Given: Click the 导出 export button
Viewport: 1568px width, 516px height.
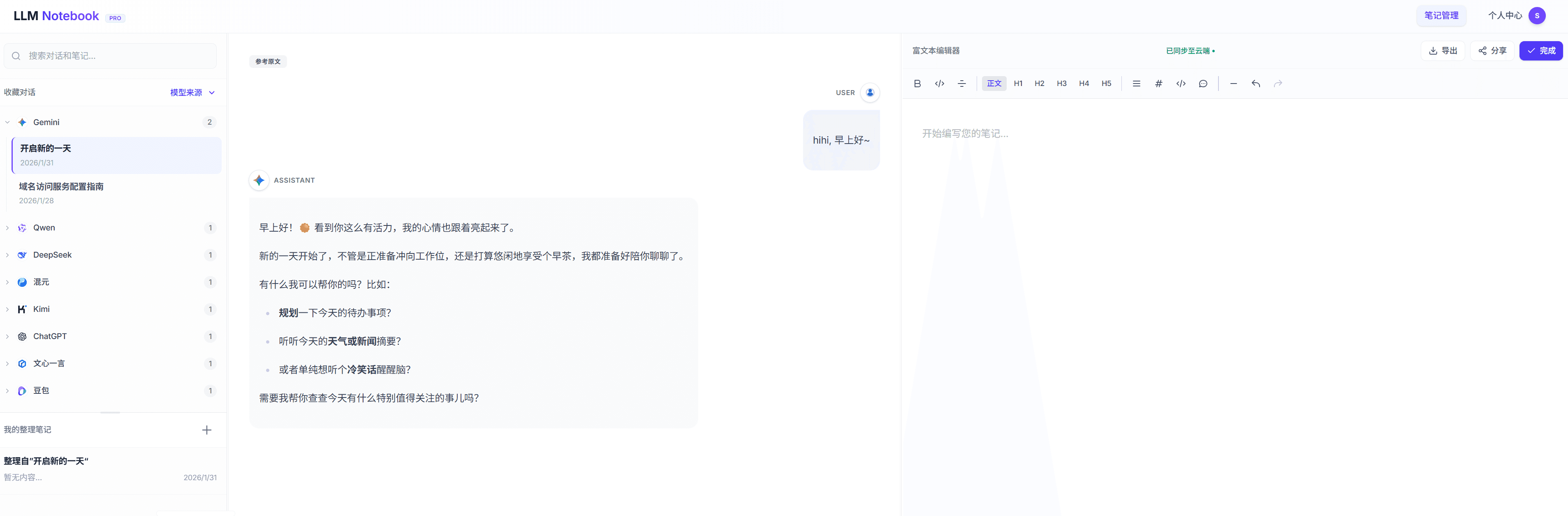Looking at the screenshot, I should (x=1443, y=51).
